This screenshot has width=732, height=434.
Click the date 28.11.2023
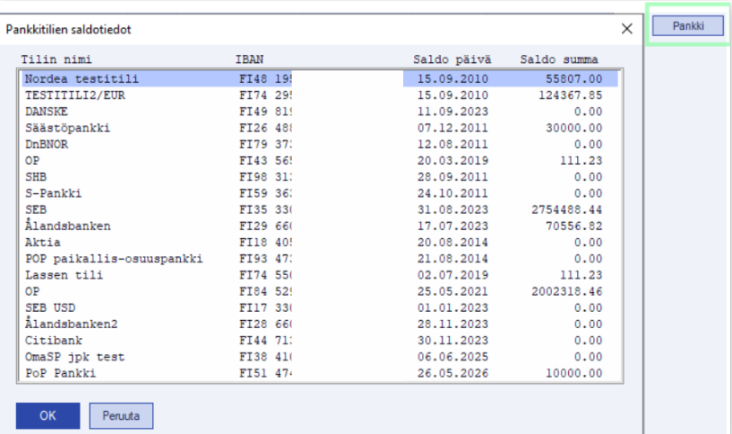point(452,324)
